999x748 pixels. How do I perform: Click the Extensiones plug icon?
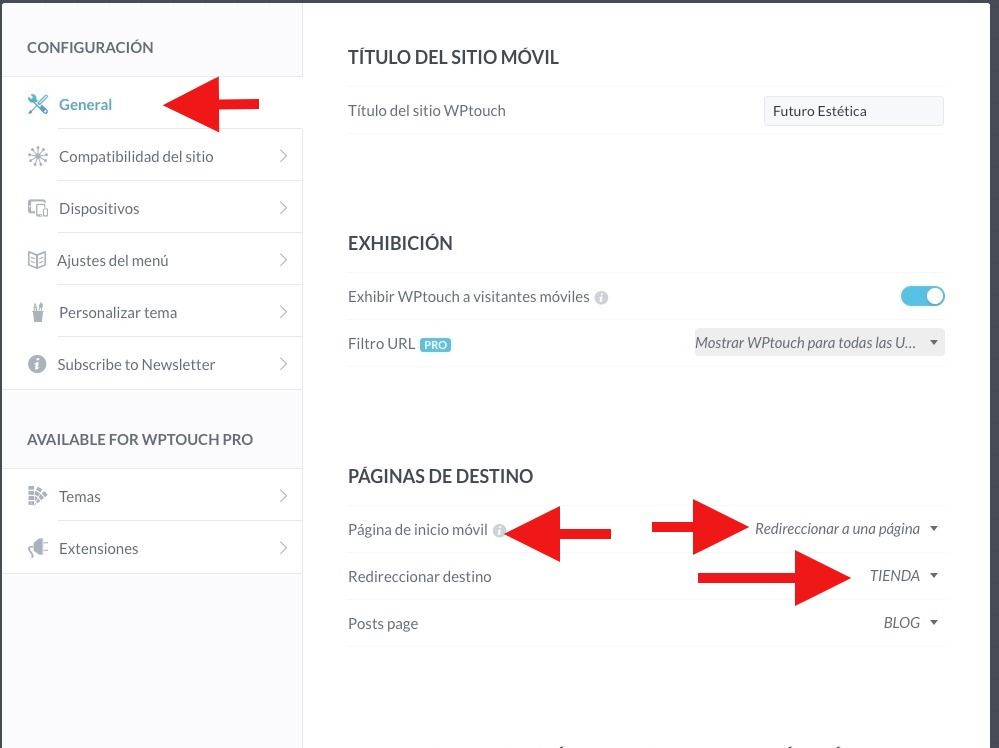coord(38,548)
